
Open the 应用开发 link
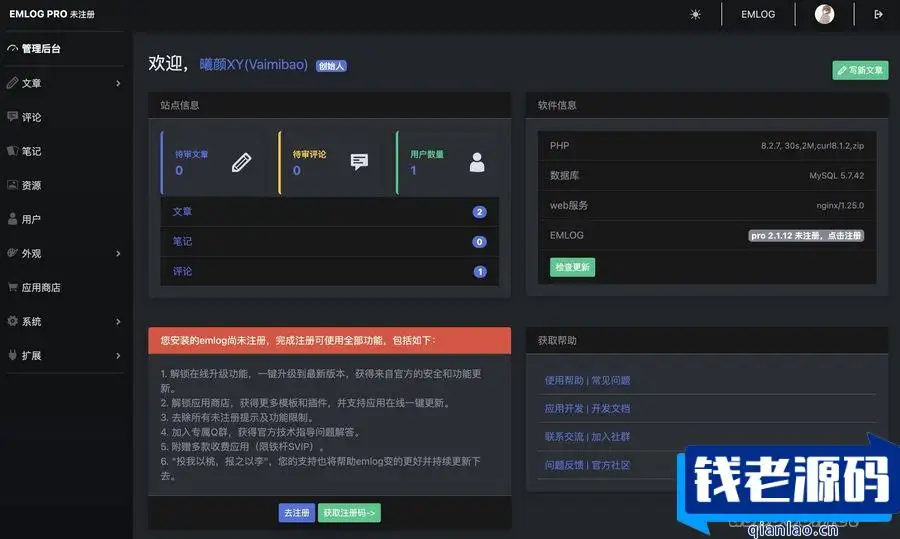point(564,409)
